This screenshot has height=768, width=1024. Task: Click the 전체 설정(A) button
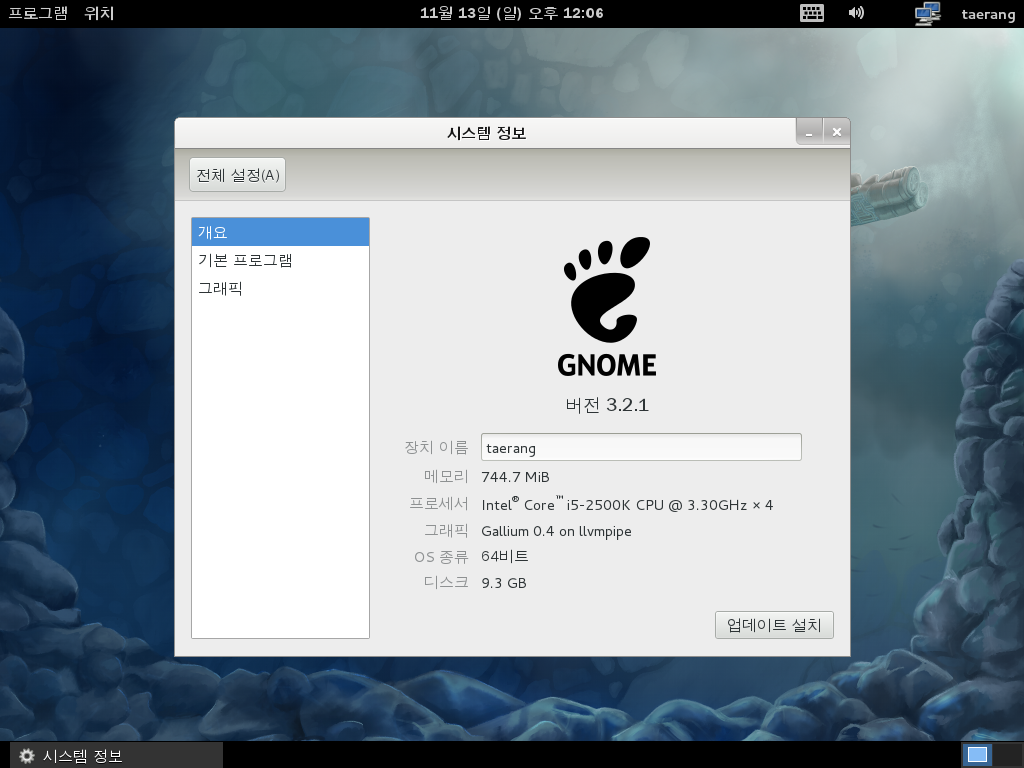(x=238, y=175)
